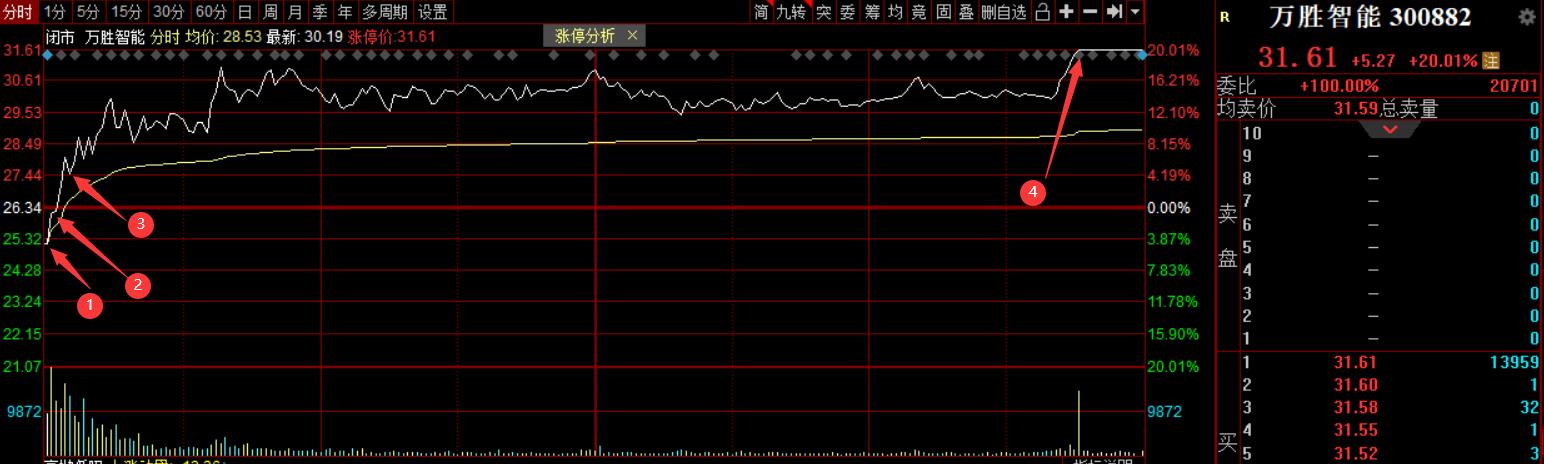Open settings gear beside stock name 万胜智能
1544x464 pixels.
[x=1526, y=18]
